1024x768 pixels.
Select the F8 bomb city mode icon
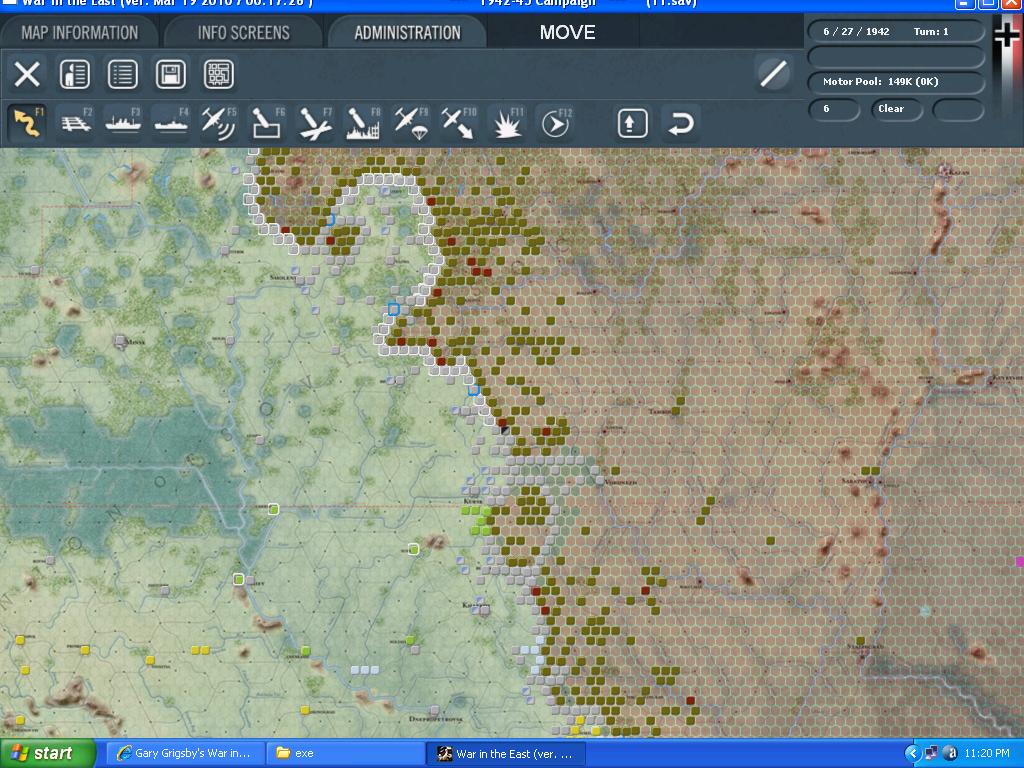[363, 123]
